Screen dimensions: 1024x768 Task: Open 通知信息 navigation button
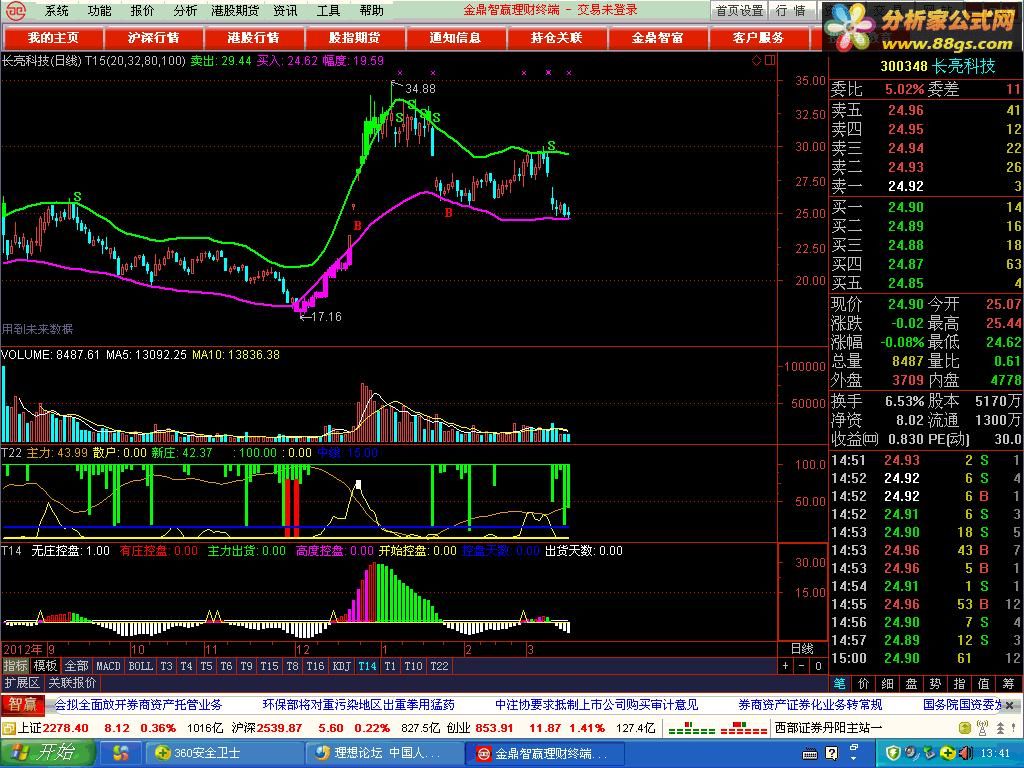455,38
